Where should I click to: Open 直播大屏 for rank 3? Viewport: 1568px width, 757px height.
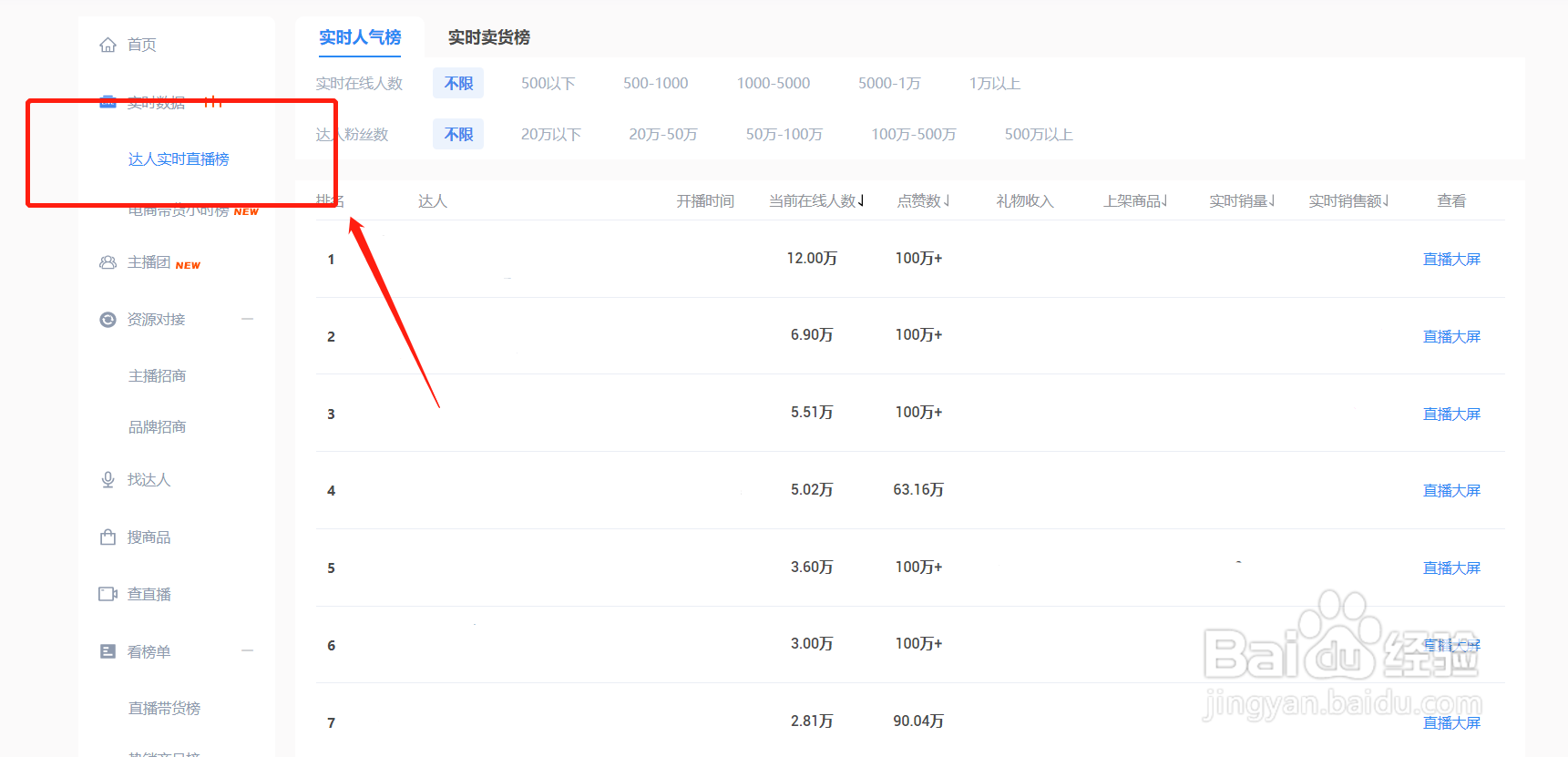1452,414
